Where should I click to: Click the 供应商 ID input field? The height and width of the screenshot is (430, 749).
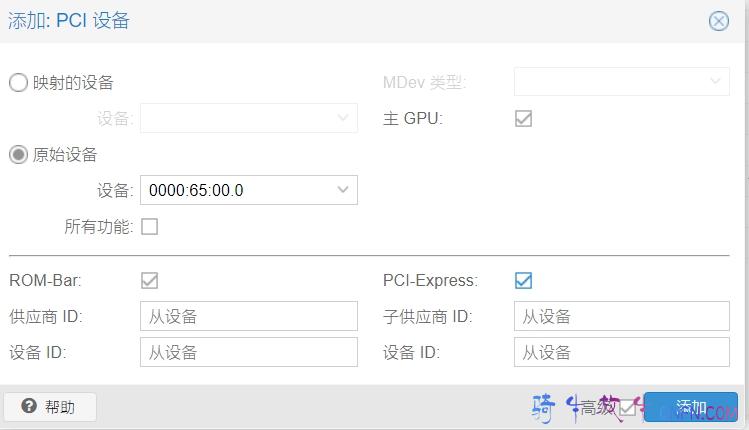tap(248, 317)
